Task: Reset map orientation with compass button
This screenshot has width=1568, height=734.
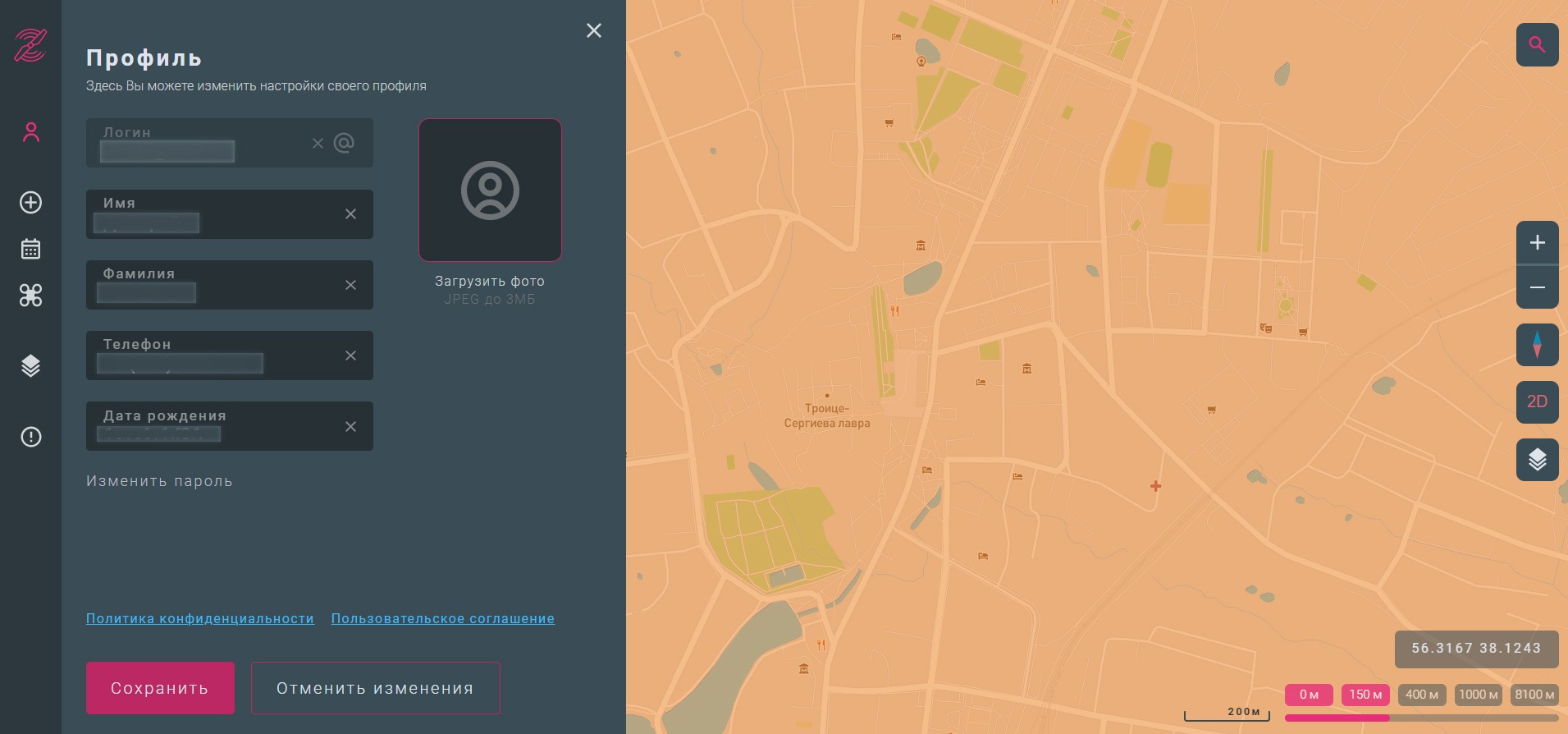Action: (x=1537, y=344)
